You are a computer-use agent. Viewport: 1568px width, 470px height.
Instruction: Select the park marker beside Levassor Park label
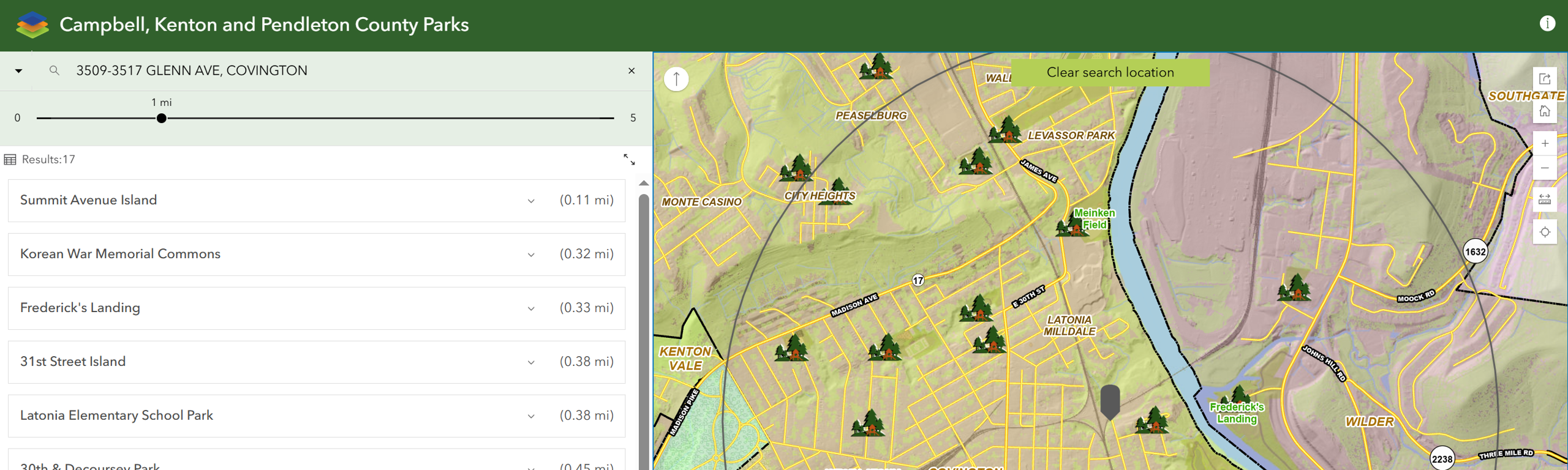pyautogui.click(x=1005, y=130)
